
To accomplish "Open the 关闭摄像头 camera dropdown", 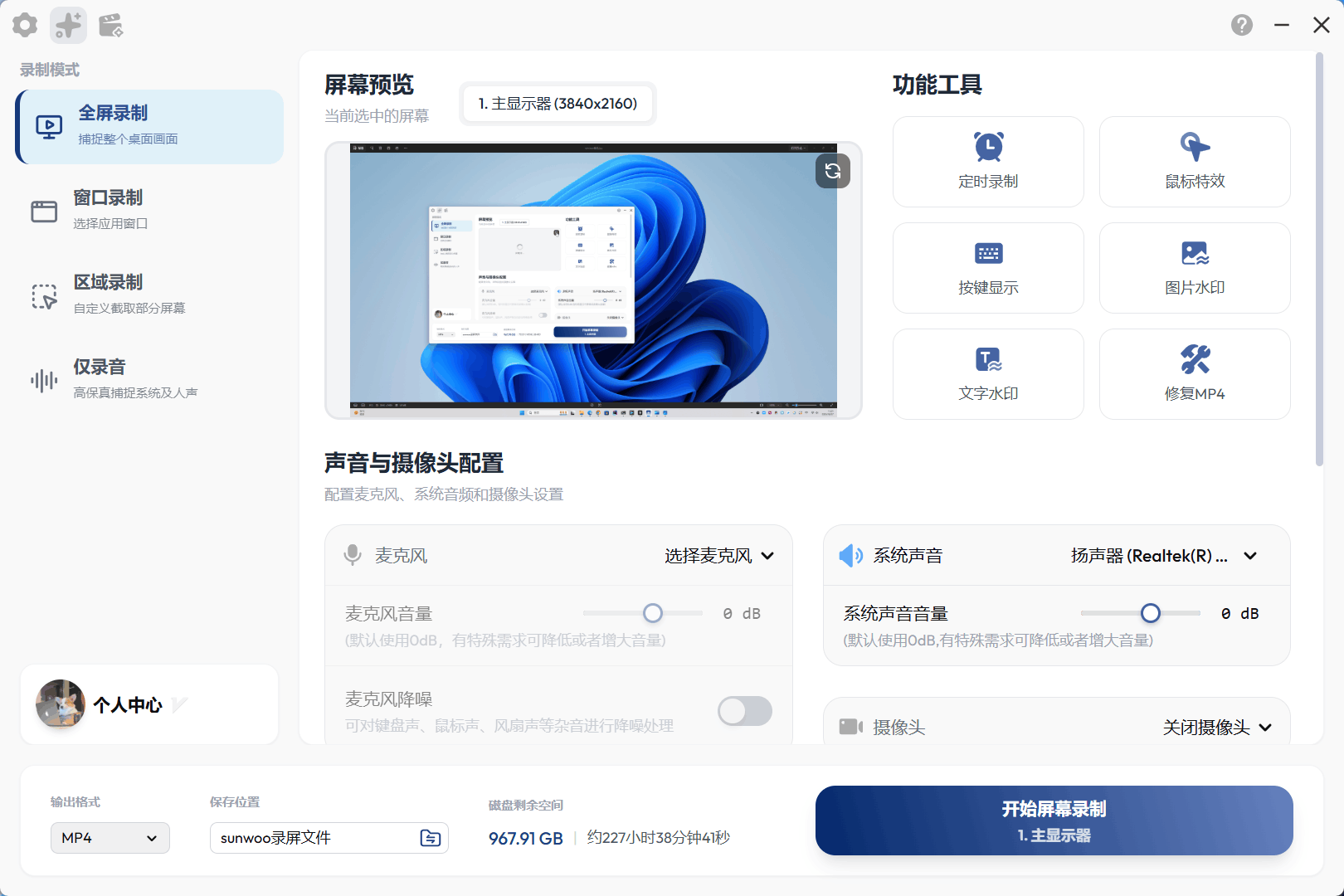I will click(1217, 728).
